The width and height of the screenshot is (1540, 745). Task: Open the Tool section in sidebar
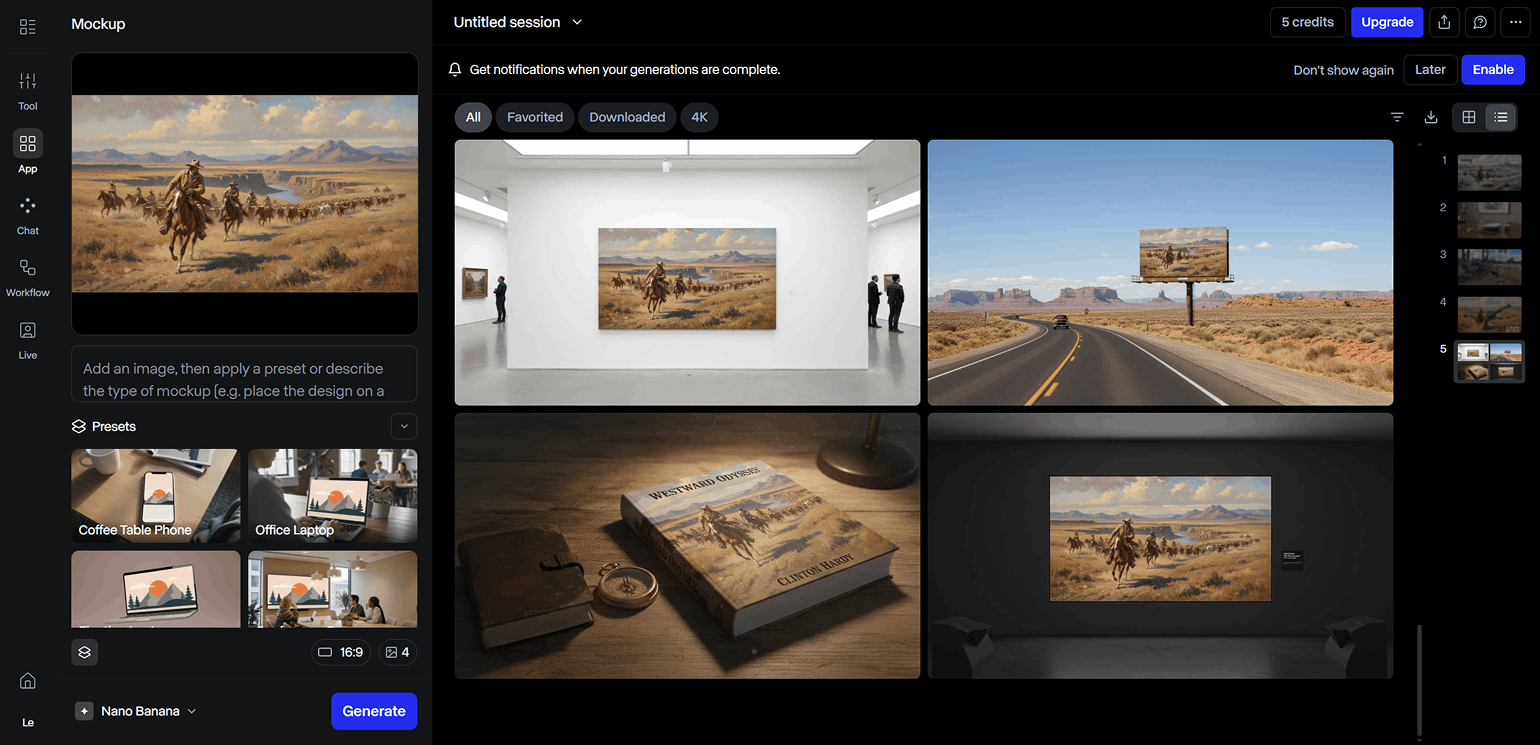[28, 90]
